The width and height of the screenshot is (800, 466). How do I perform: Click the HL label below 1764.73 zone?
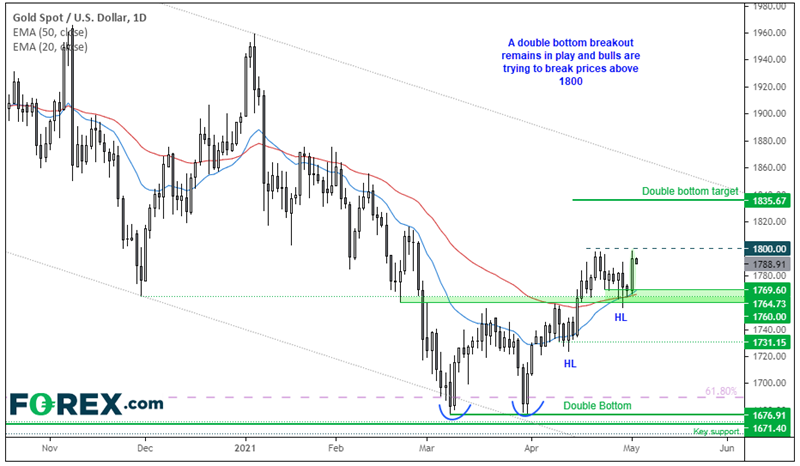click(620, 317)
